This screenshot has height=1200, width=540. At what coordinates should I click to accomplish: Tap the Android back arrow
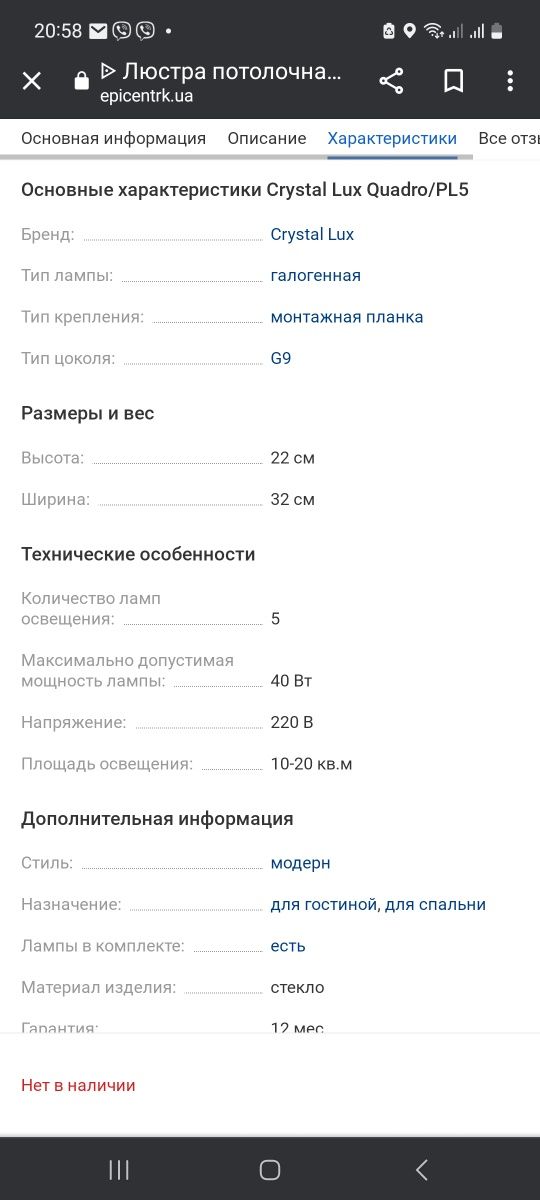421,1169
